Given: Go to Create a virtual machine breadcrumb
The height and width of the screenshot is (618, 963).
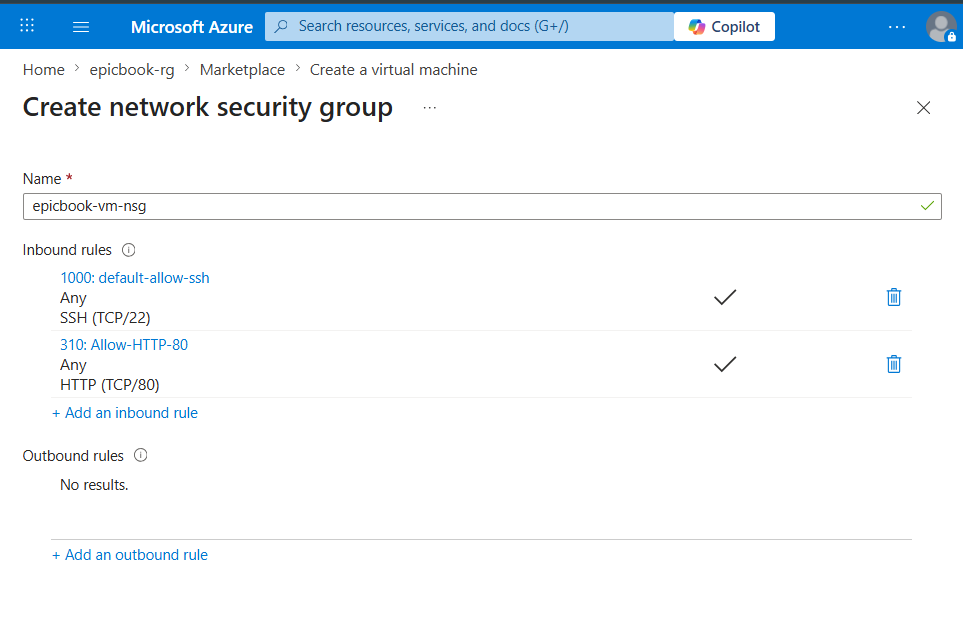Looking at the screenshot, I should click(394, 70).
